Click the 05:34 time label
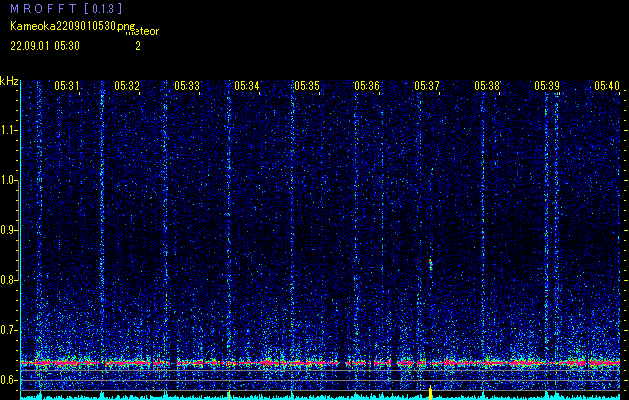The height and width of the screenshot is (400, 629). click(247, 85)
